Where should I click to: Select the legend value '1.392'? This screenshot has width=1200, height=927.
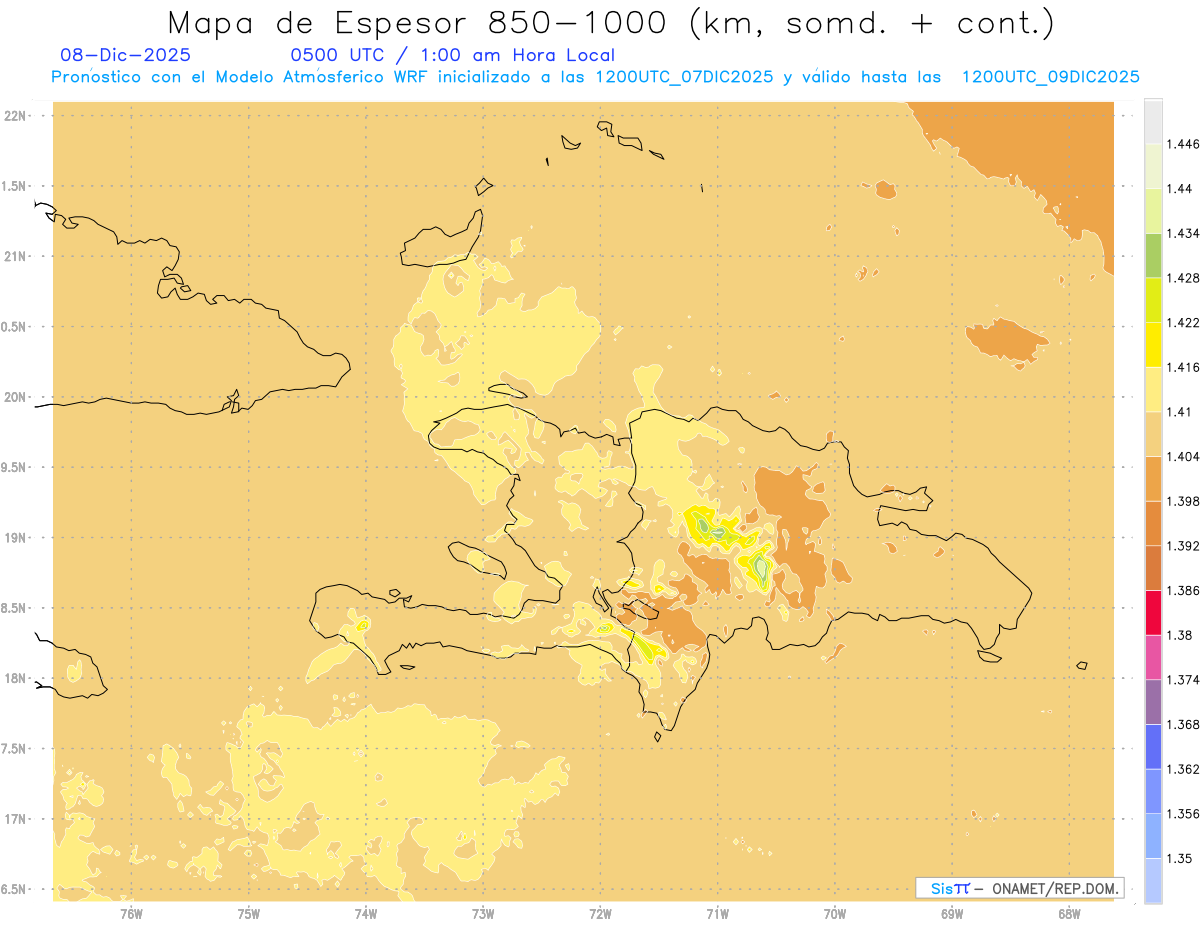1184,545
